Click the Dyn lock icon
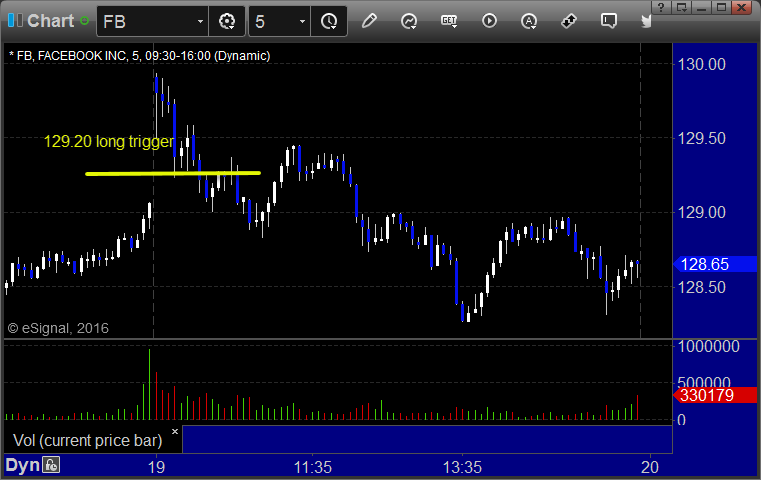The height and width of the screenshot is (480, 761). pyautogui.click(x=51, y=465)
